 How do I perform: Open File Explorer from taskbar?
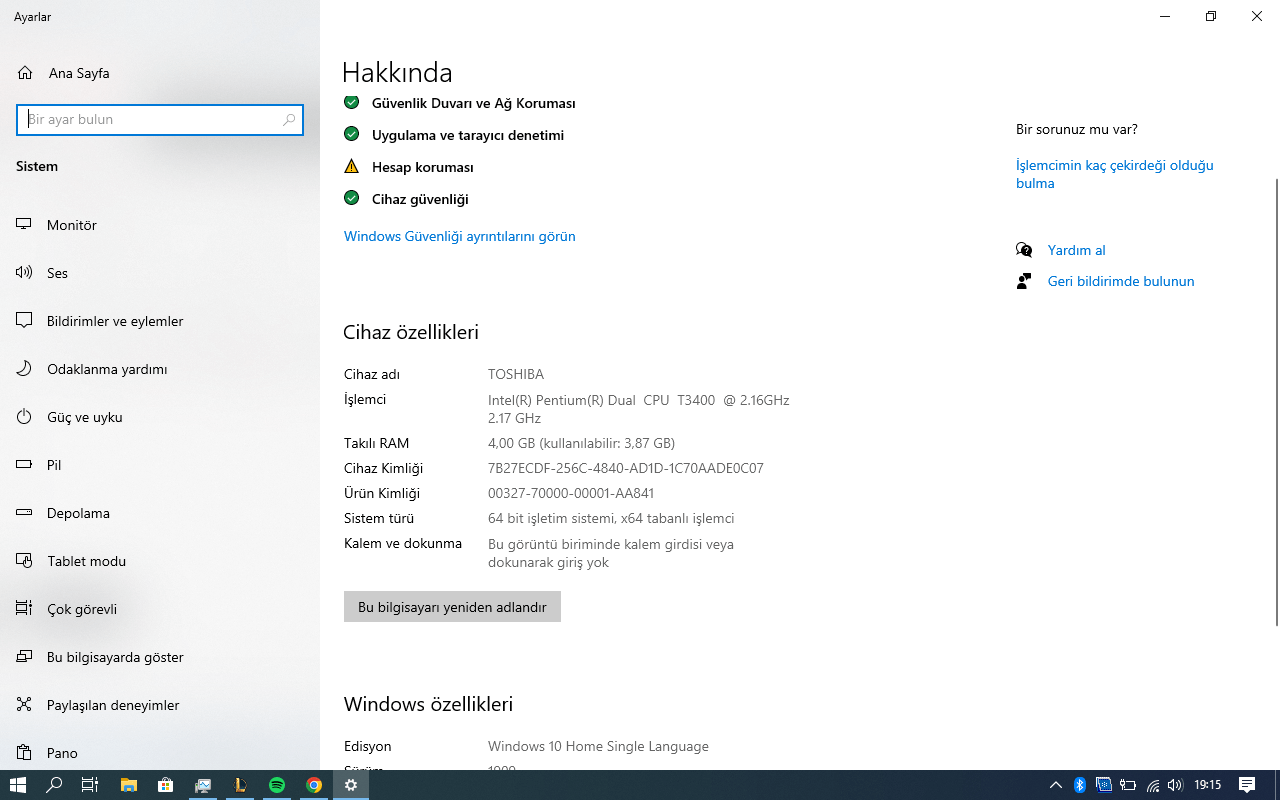[x=128, y=785]
